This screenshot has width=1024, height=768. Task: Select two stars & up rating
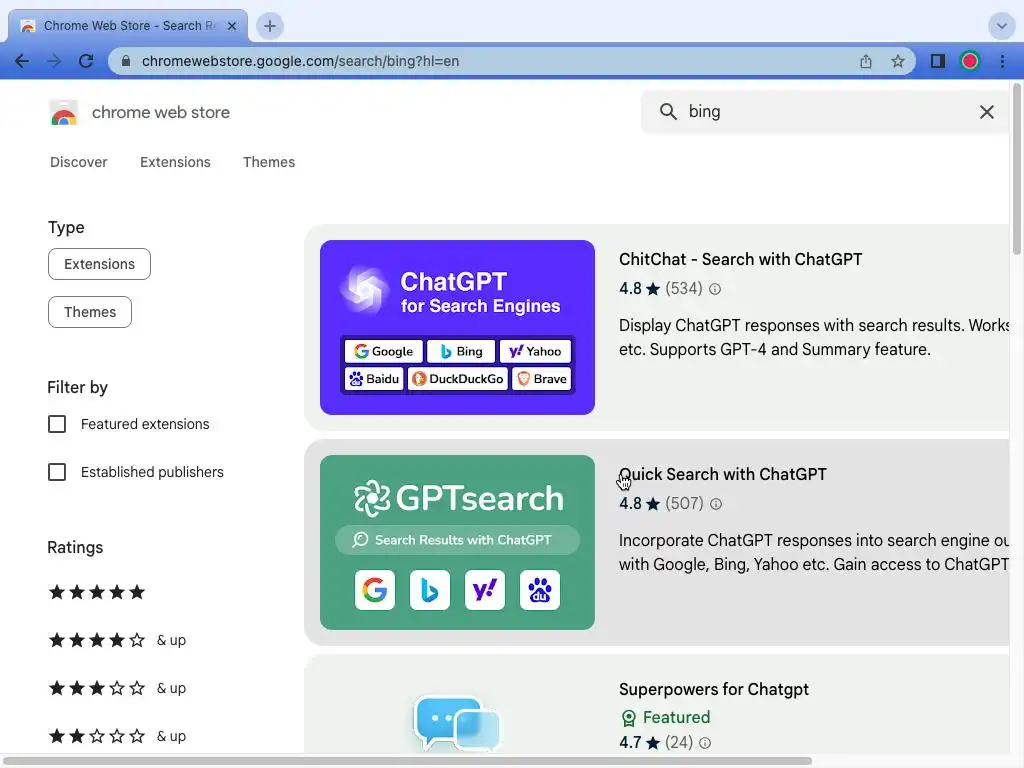[x=118, y=736]
